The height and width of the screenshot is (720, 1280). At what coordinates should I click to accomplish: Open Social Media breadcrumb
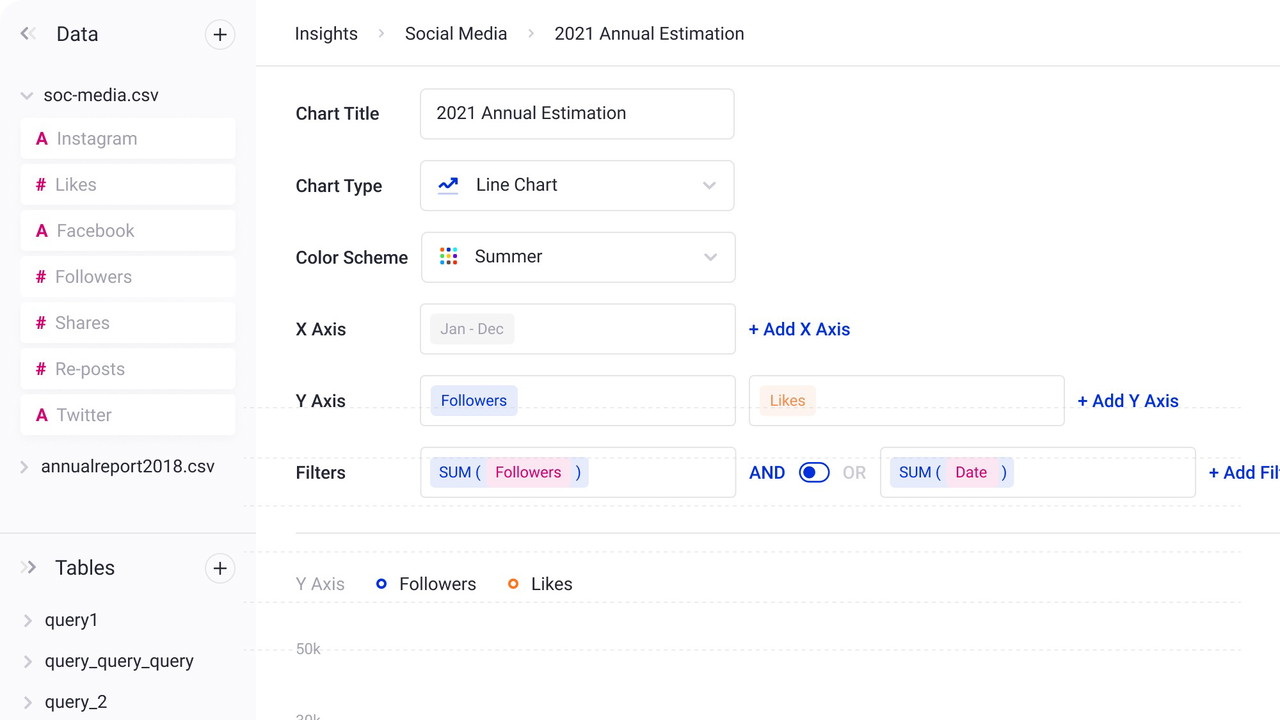click(x=456, y=34)
